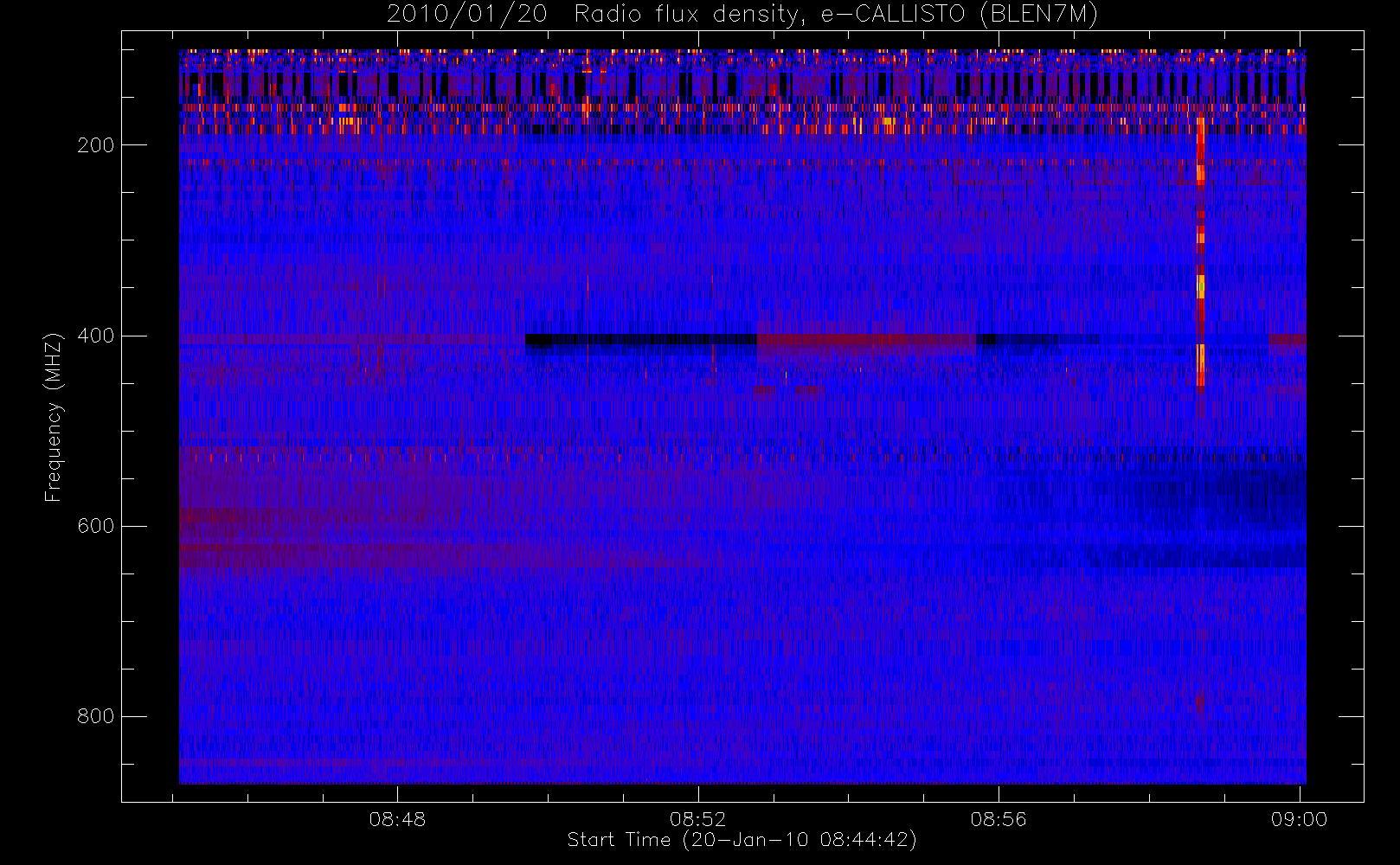Click the 600 frequency tick label
1400x865 pixels.
click(x=95, y=526)
